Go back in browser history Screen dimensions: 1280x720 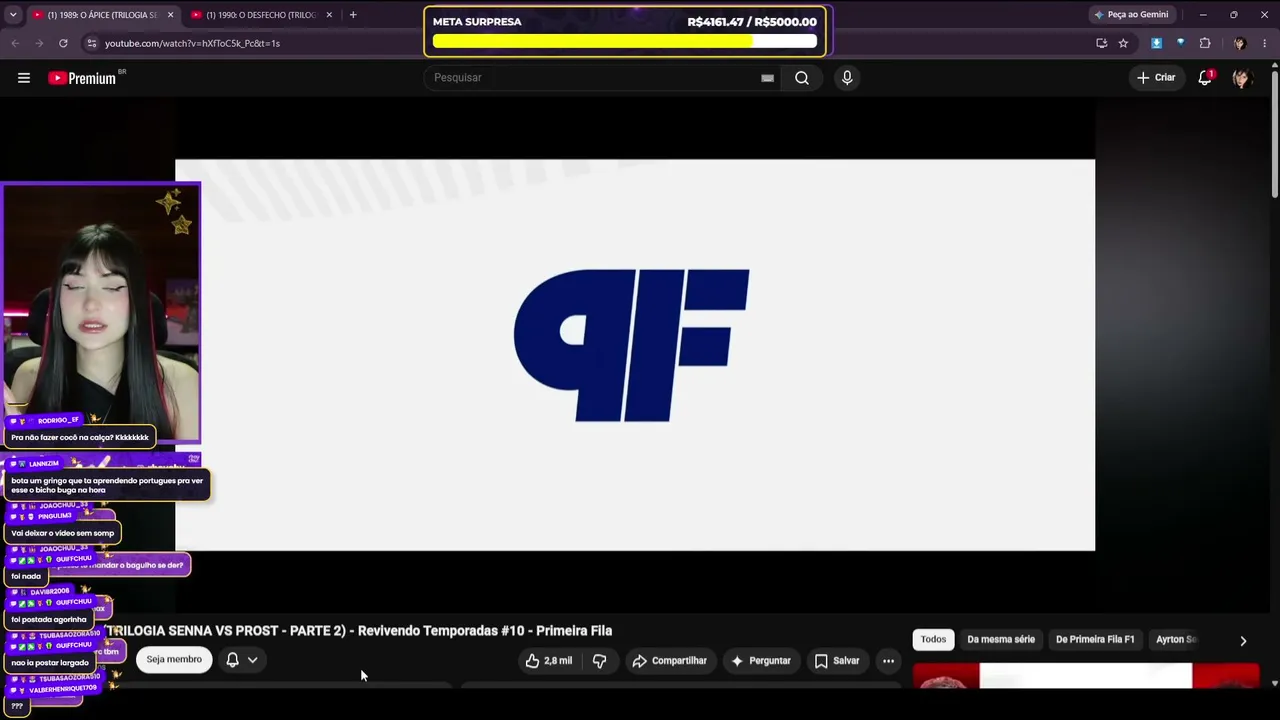[x=15, y=43]
